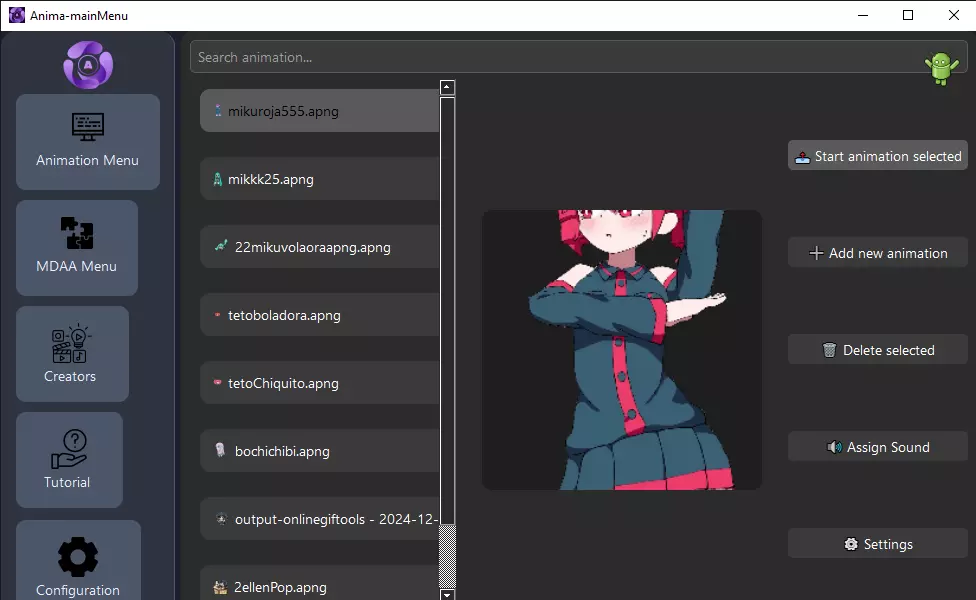Viewport: 976px width, 600px height.
Task: Open the MDAA Menu section
Action: coord(77,248)
